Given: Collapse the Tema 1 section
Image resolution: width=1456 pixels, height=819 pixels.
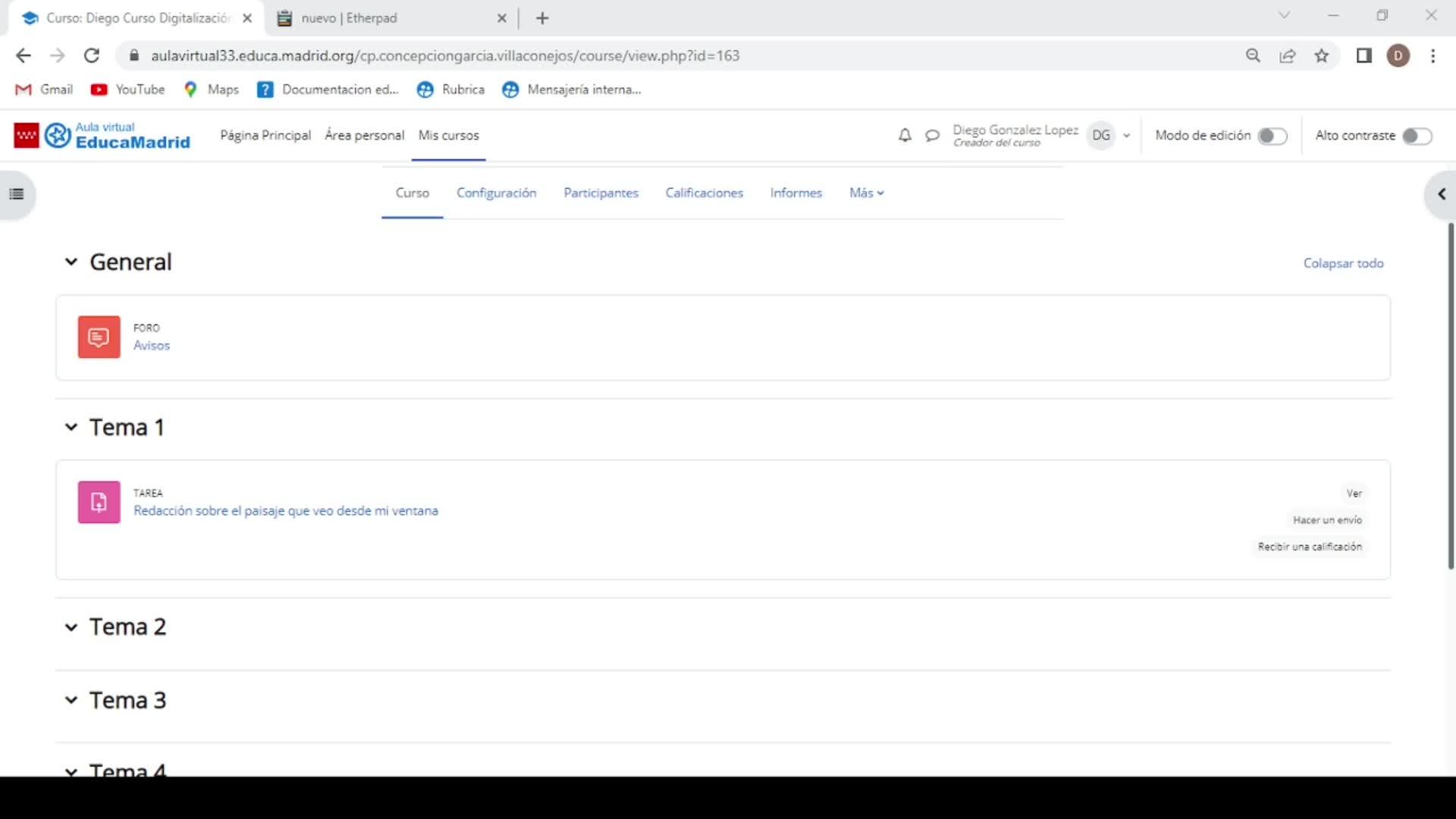Looking at the screenshot, I should click(71, 427).
